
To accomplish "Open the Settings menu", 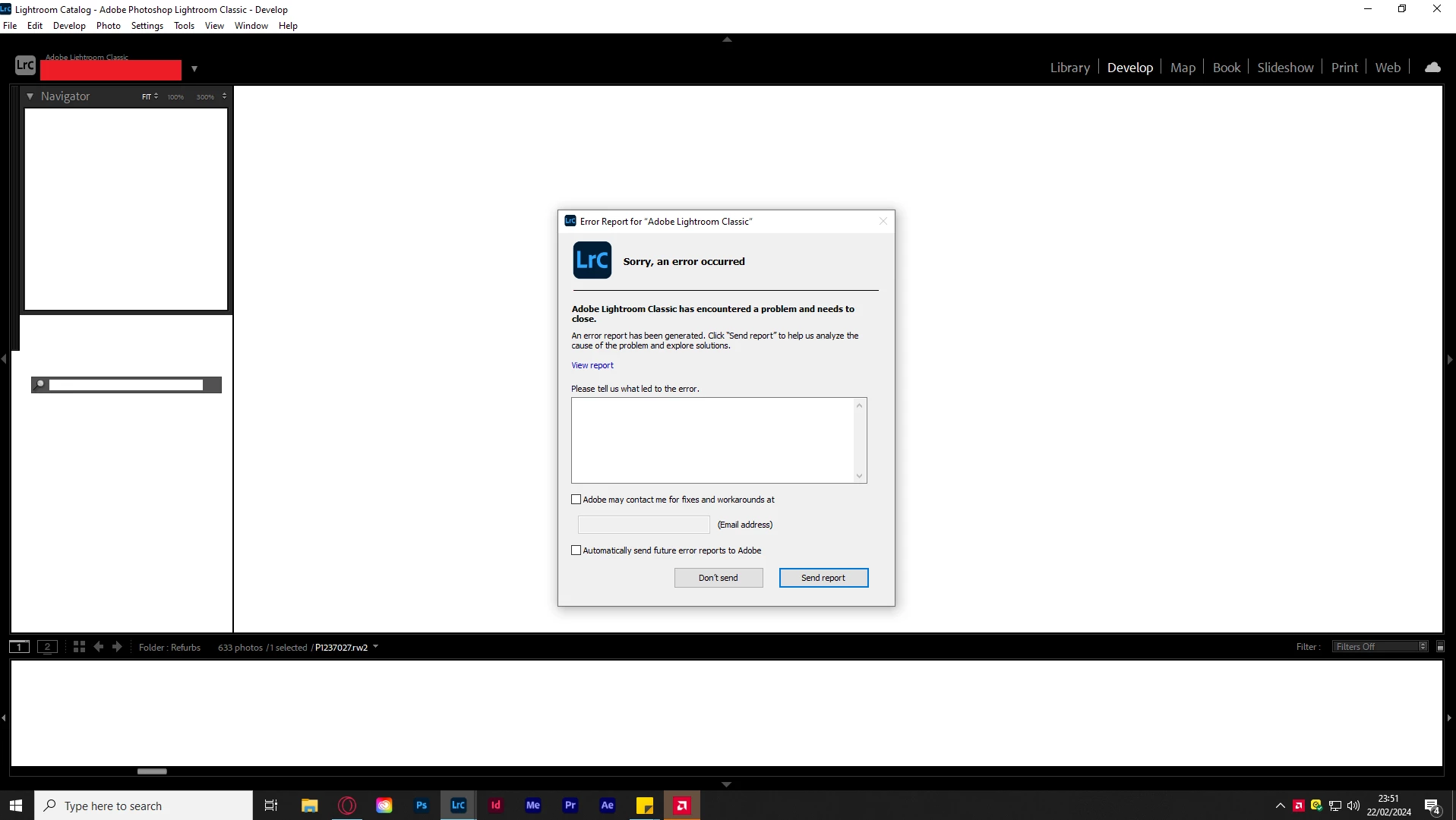I will tap(147, 26).
